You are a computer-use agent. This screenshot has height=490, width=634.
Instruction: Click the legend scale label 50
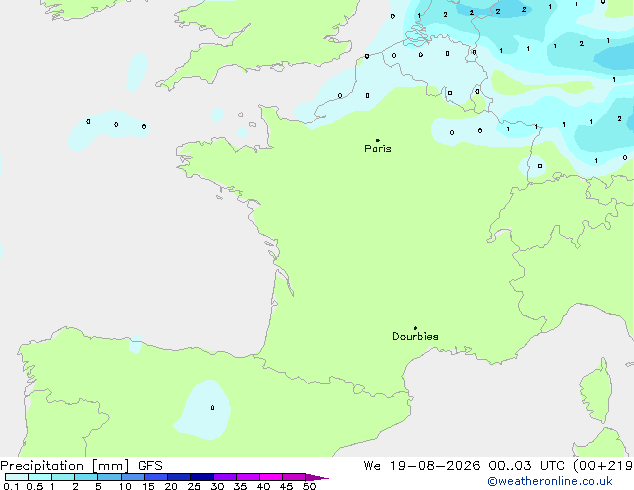pos(309,486)
